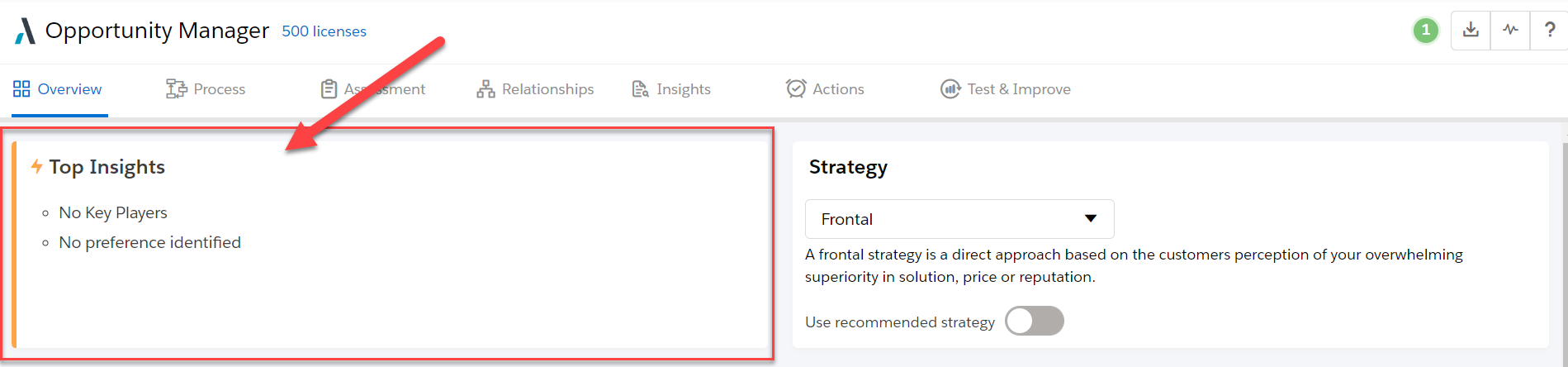1568x367 pixels.
Task: Click the Altify logo icon
Action: [26, 31]
